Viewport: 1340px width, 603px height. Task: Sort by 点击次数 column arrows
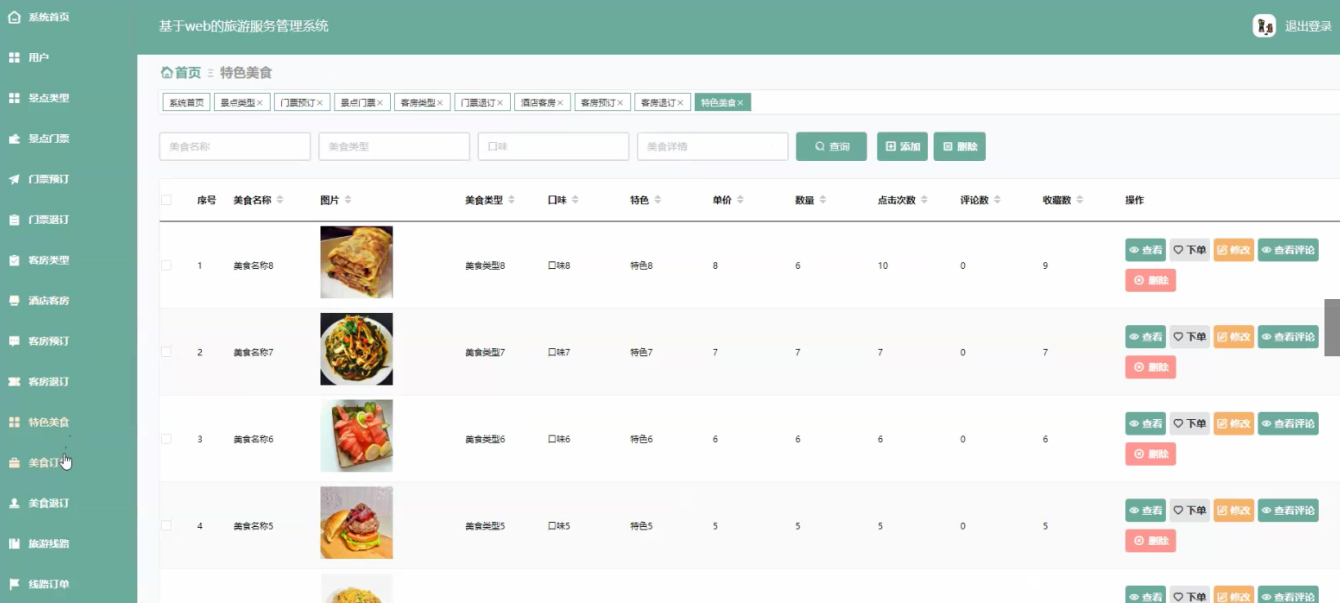click(x=925, y=200)
